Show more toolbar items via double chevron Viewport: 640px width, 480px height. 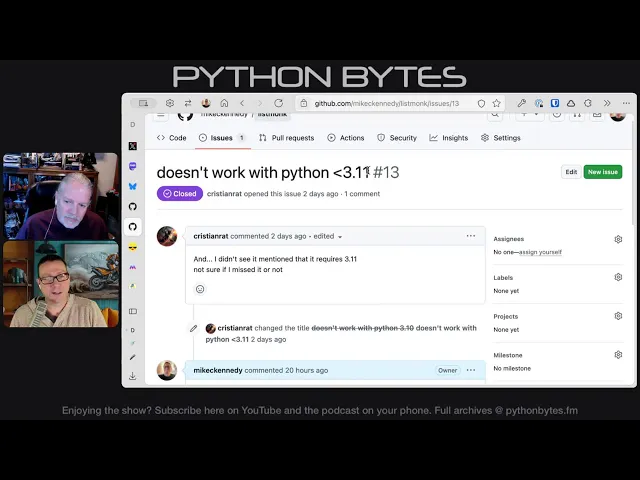click(607, 103)
